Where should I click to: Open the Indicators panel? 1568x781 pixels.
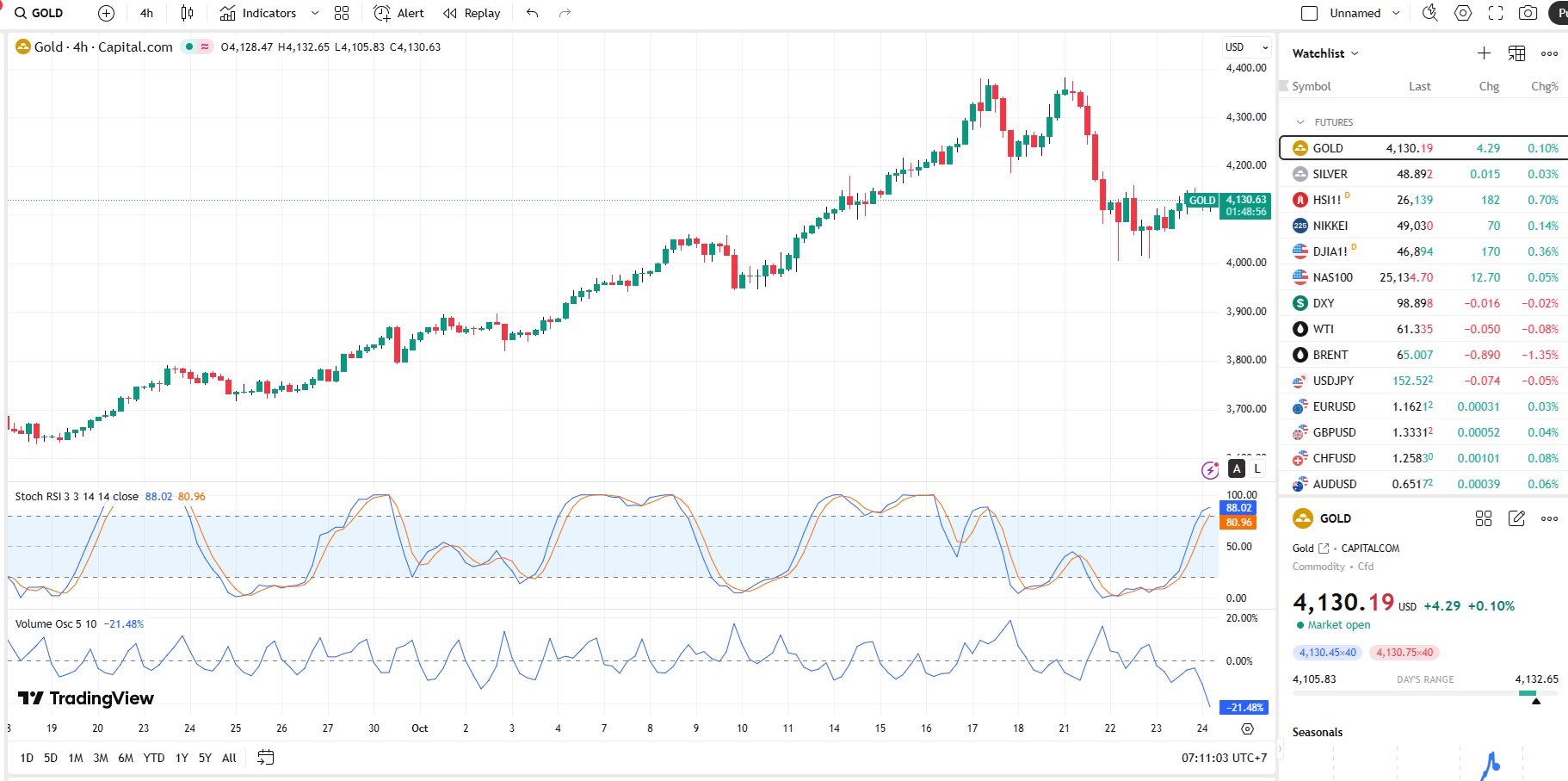(x=258, y=13)
